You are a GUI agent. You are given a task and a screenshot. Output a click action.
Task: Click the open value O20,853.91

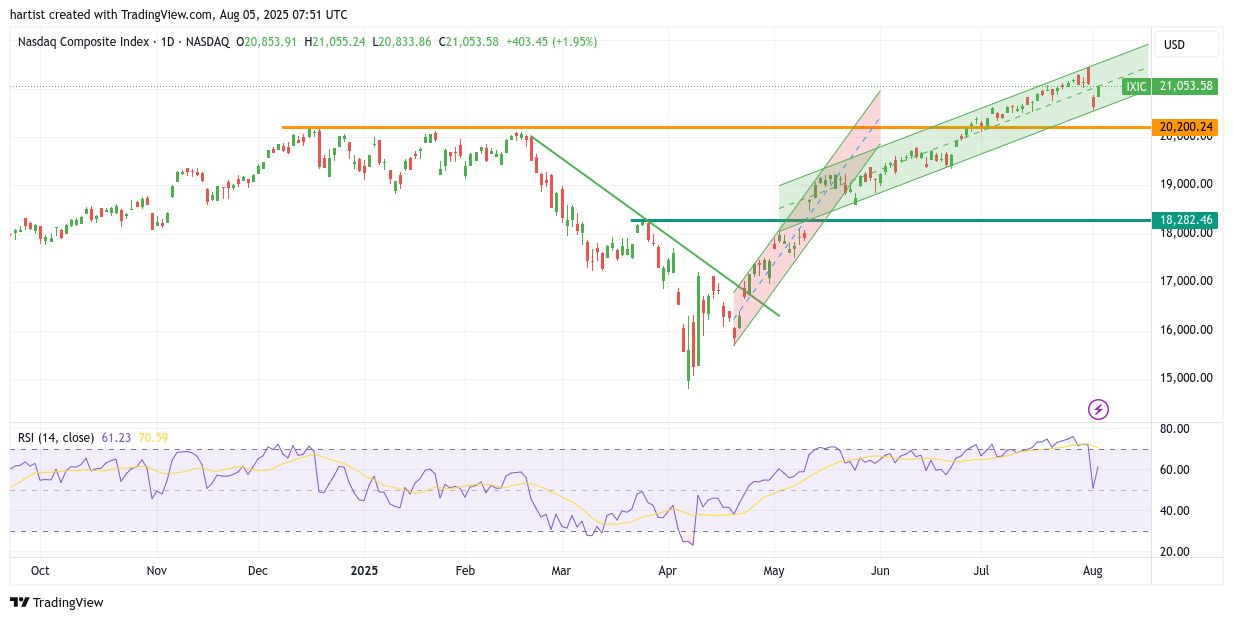pos(266,42)
